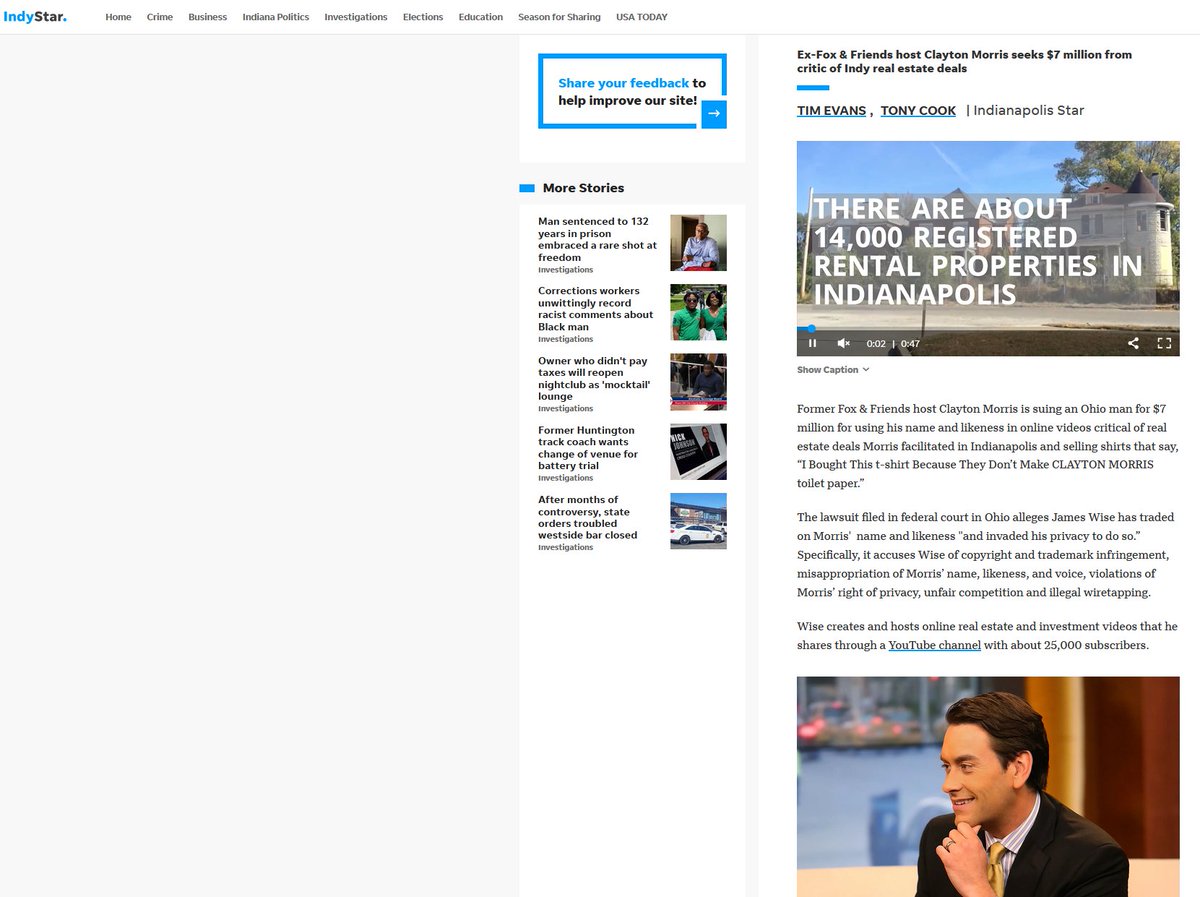Click the article headline text
1200x897 pixels.
964,61
